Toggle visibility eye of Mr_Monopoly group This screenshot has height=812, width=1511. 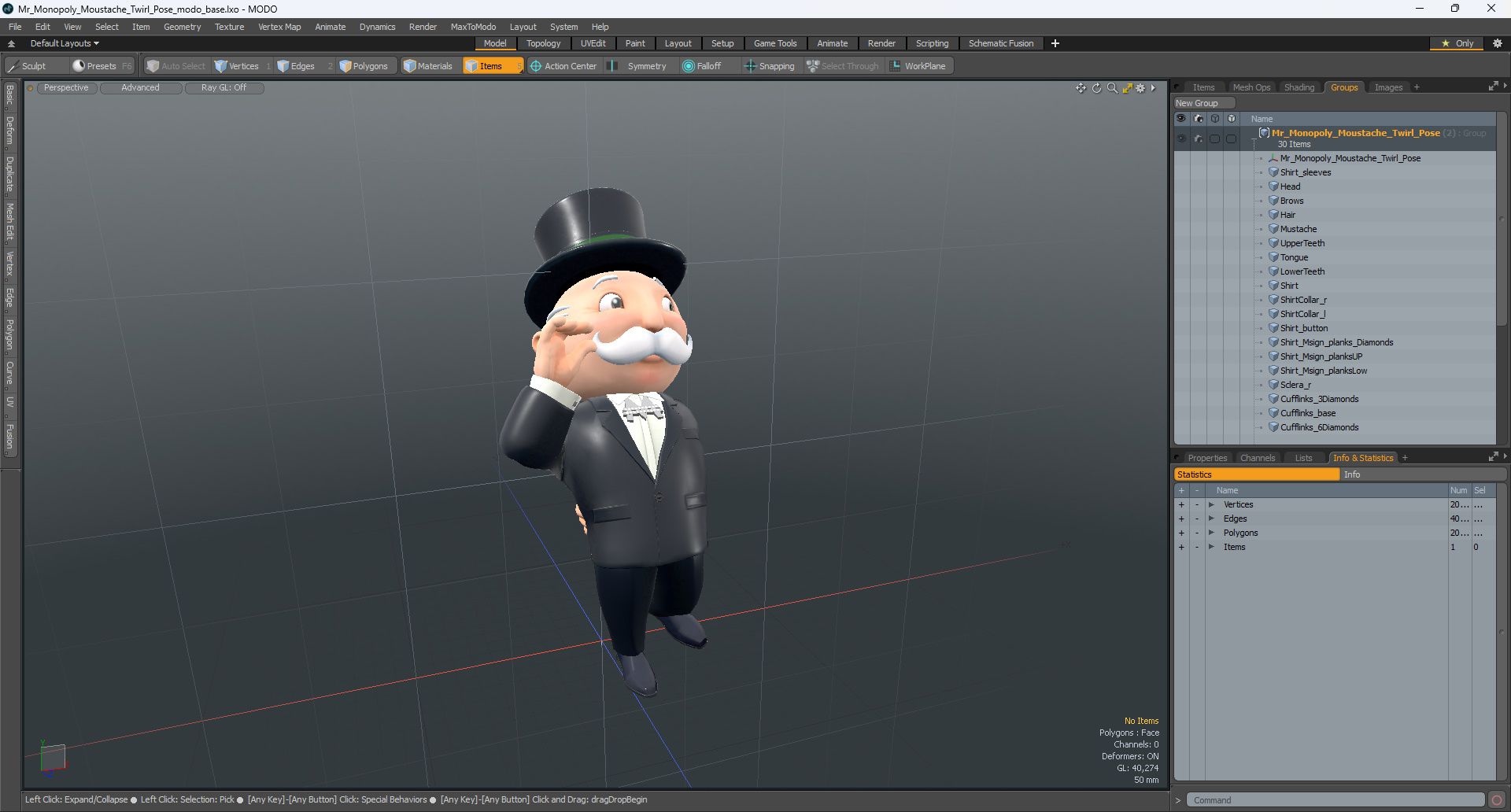click(x=1181, y=138)
